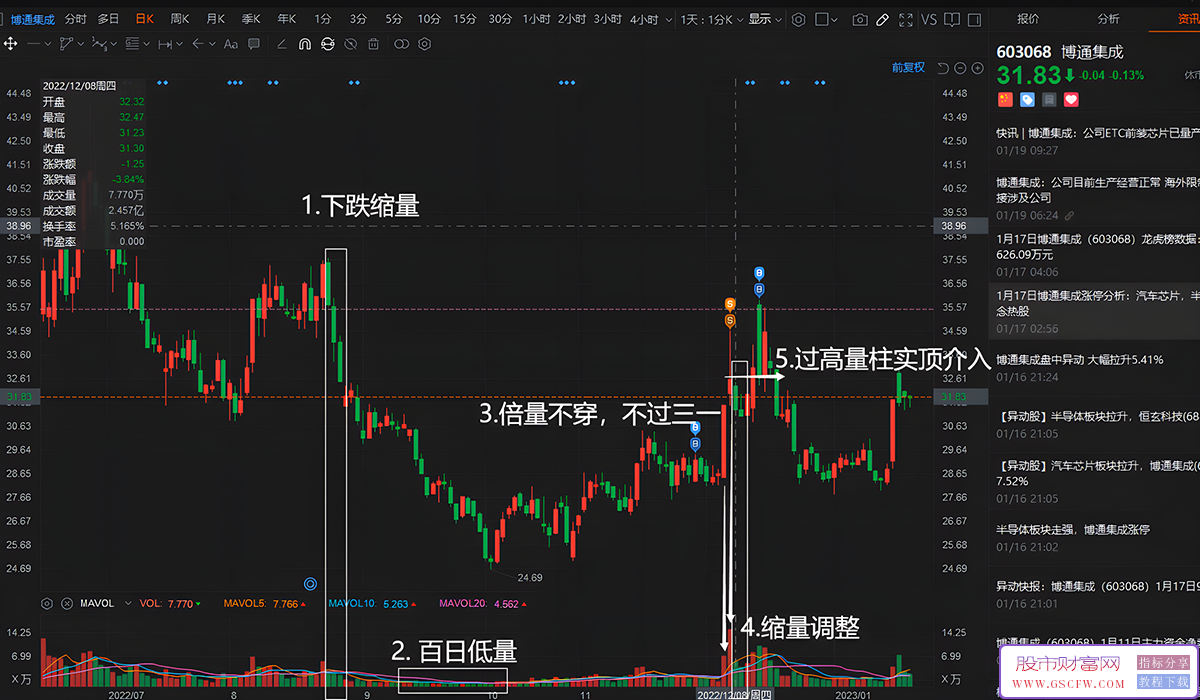This screenshot has width=1200, height=700.
Task: Select the angle ruler tool
Action: click(x=281, y=43)
